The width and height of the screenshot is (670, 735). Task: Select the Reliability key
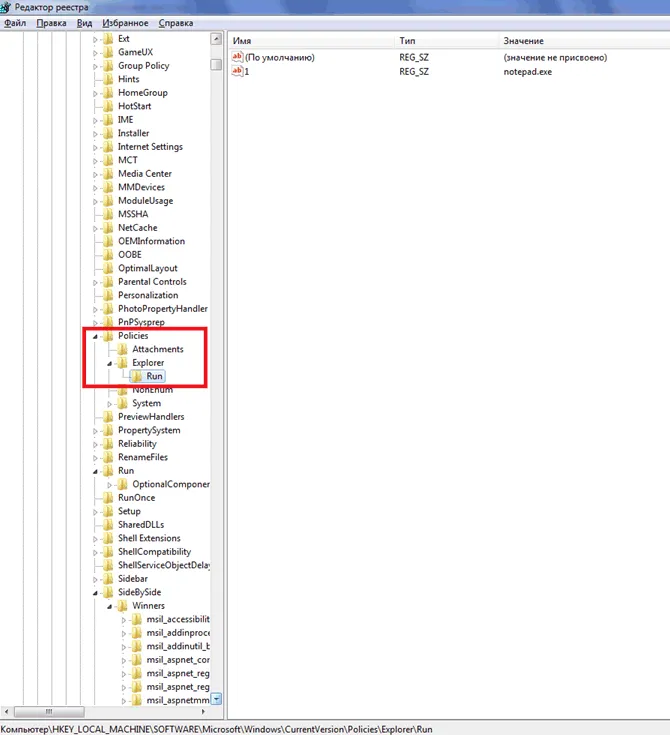pos(137,444)
